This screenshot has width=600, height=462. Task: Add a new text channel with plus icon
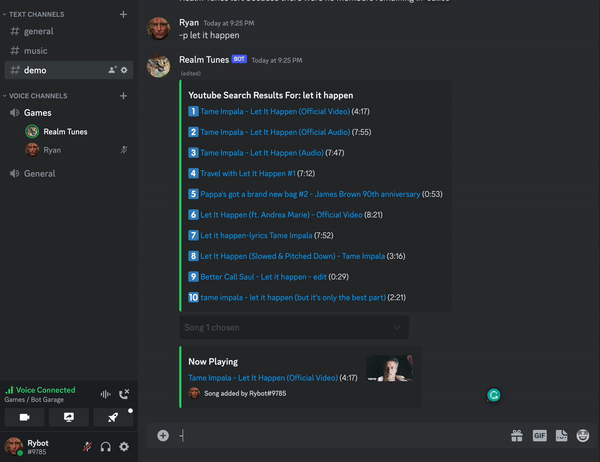click(x=123, y=15)
